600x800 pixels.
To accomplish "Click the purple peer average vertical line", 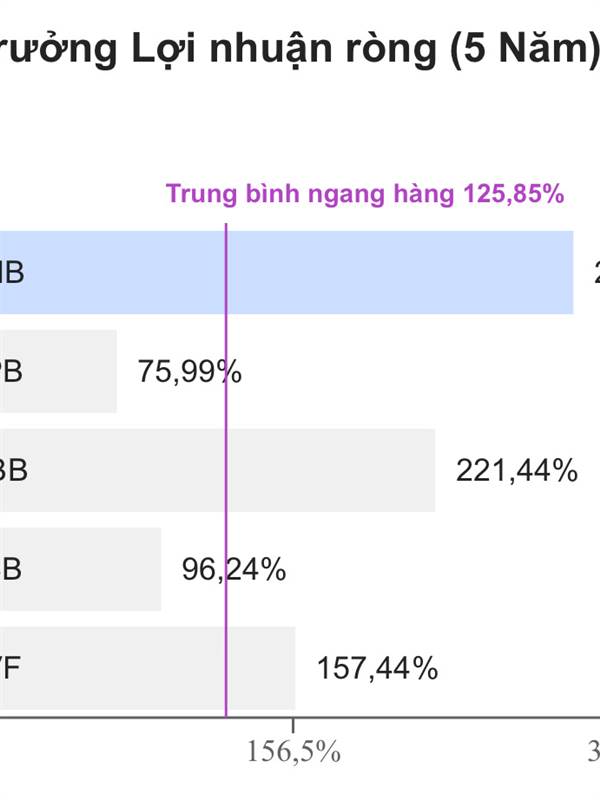I will pyautogui.click(x=226, y=470).
